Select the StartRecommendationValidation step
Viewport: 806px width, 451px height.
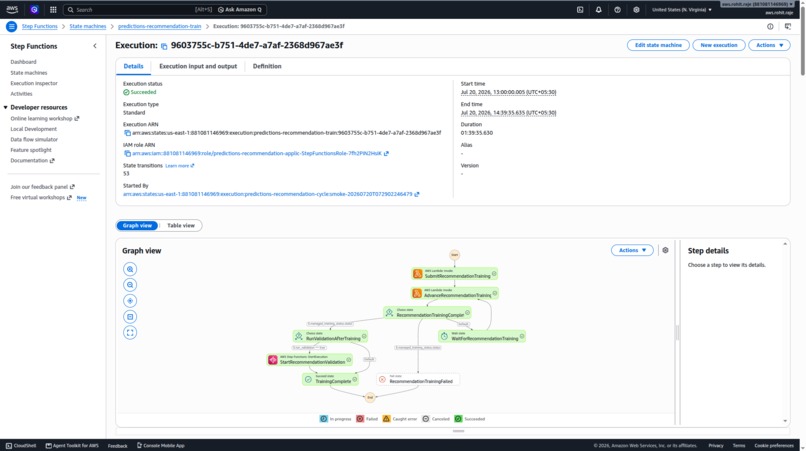click(x=309, y=360)
